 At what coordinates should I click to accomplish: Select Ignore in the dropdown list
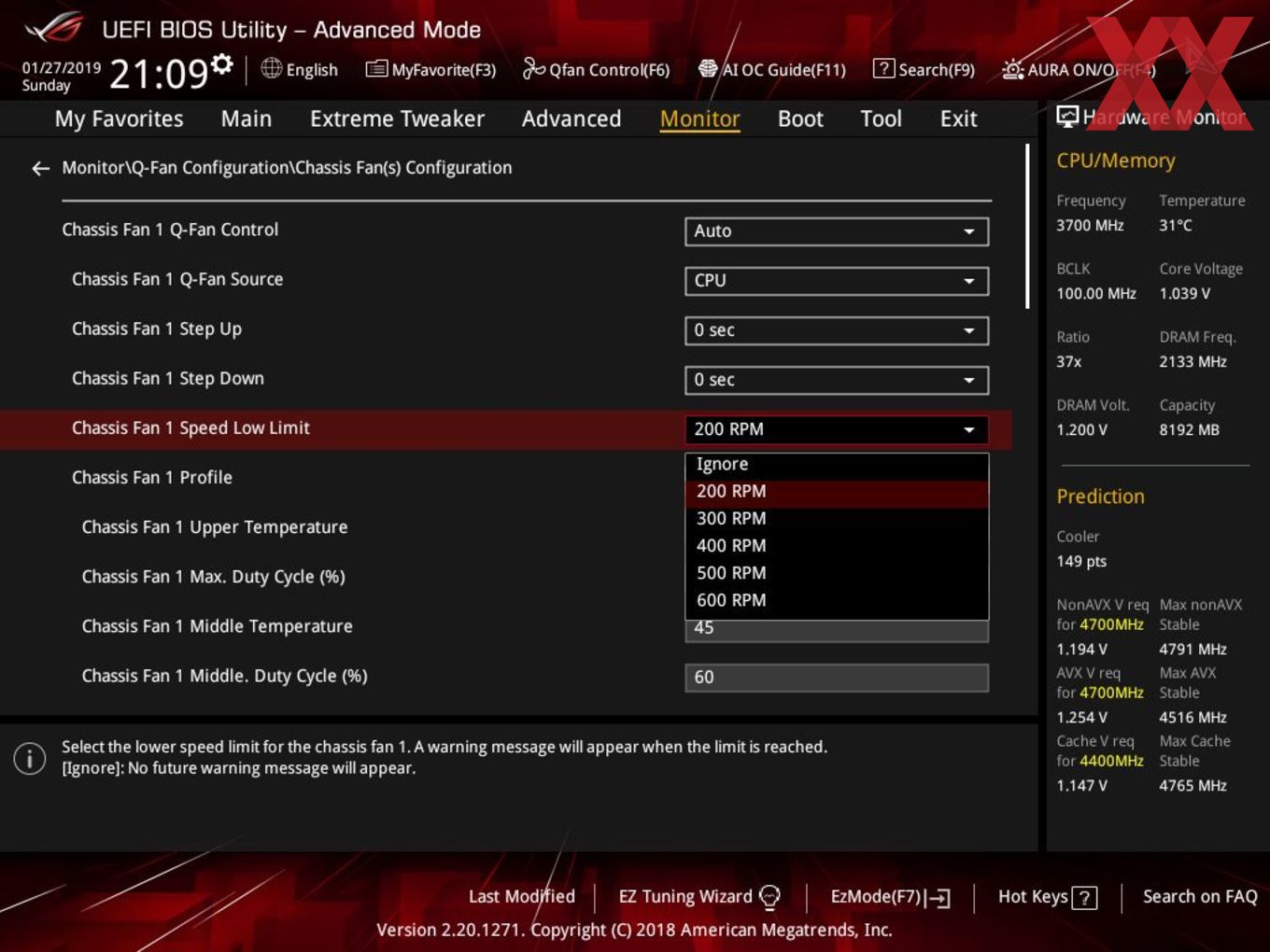[837, 465]
